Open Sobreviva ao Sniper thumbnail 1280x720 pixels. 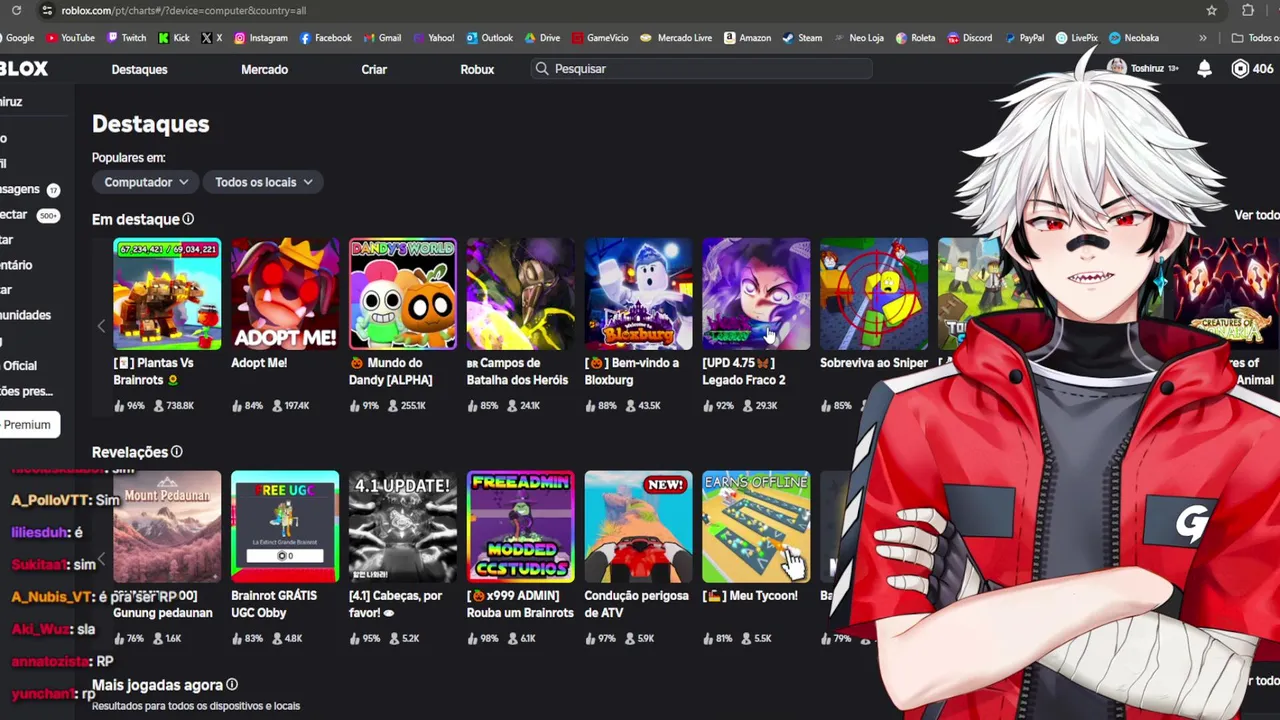tap(874, 294)
